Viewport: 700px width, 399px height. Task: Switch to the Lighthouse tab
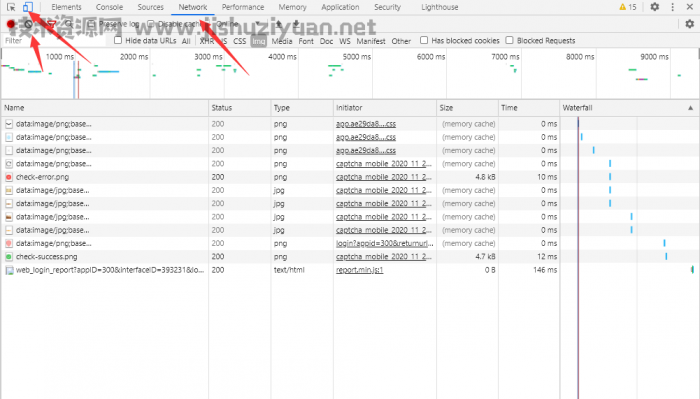coord(440,7)
